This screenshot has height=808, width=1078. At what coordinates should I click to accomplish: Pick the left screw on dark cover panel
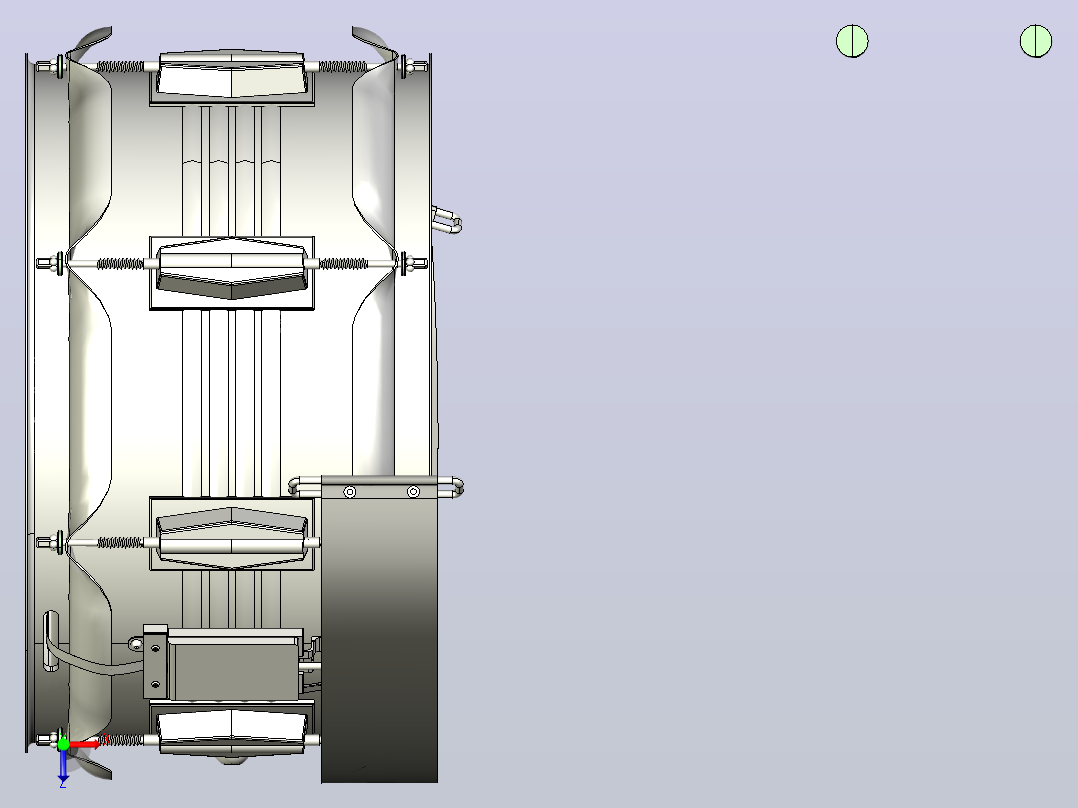tap(350, 492)
